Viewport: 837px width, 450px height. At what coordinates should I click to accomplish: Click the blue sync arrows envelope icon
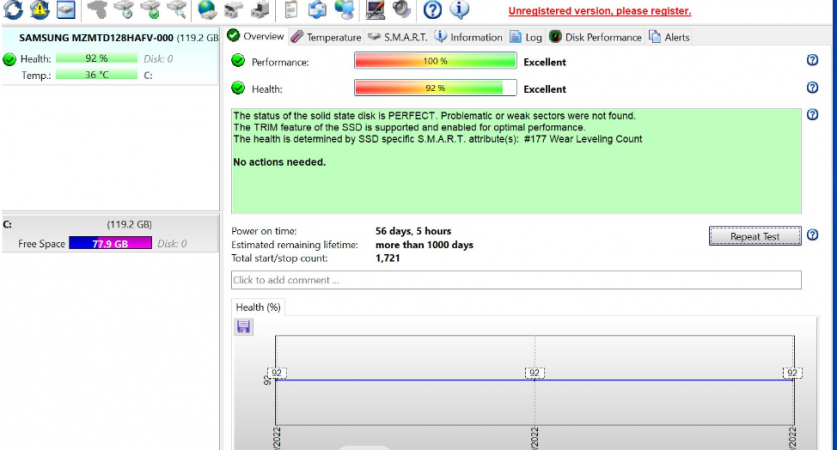[318, 10]
